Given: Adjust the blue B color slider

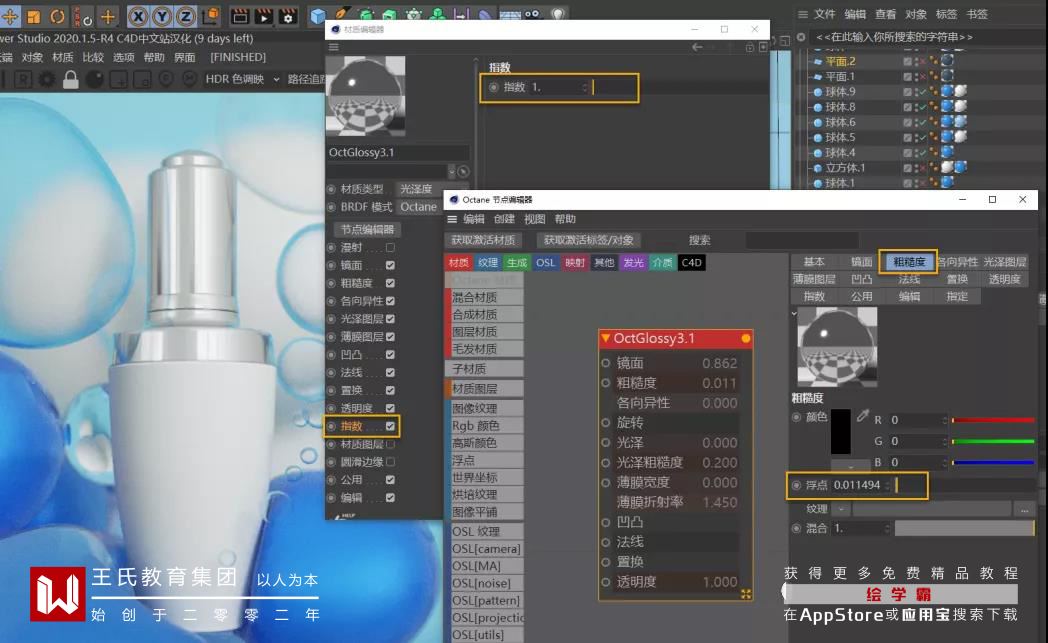Looking at the screenshot, I should 993,463.
